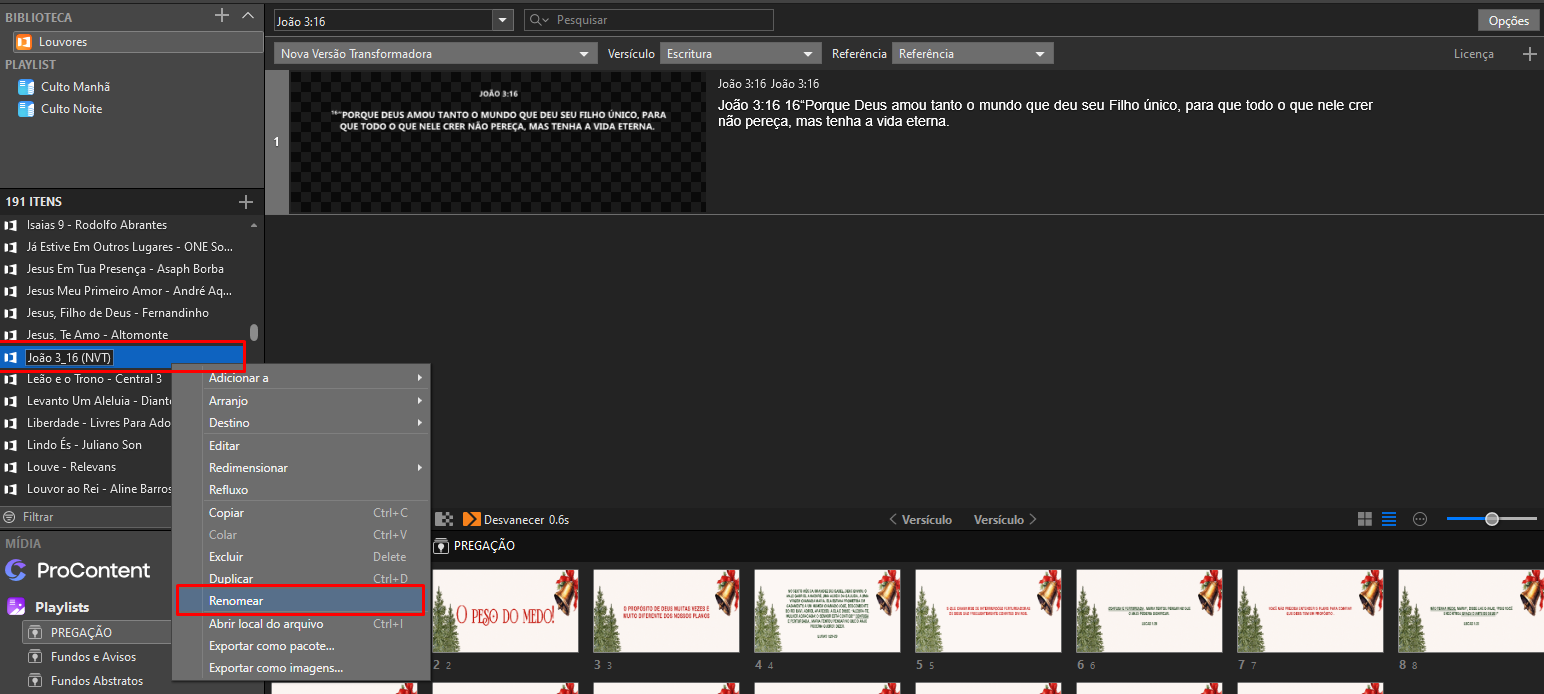The height and width of the screenshot is (694, 1544).
Task: Open the Nova Versão Transformadora dropdown
Action: click(435, 54)
